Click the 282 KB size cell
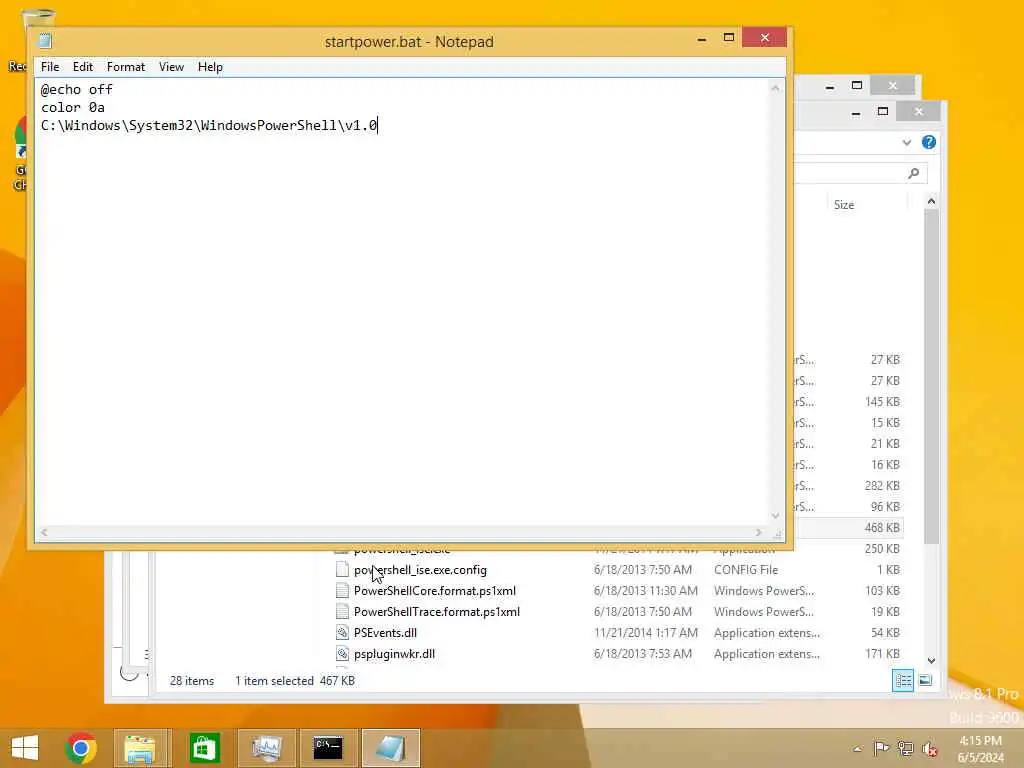1024x768 pixels. point(882,486)
